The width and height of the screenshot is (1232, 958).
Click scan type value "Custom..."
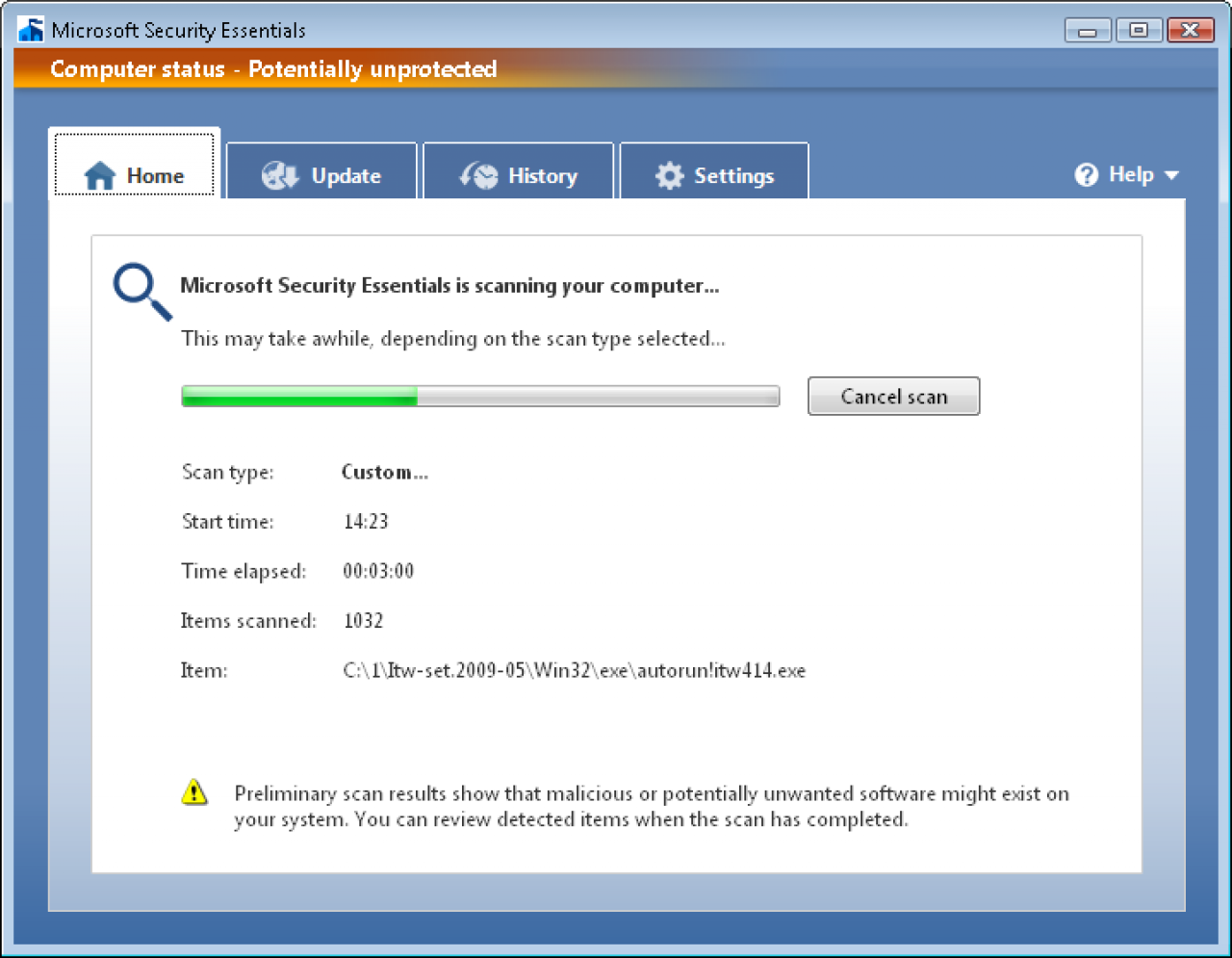pyautogui.click(x=385, y=472)
